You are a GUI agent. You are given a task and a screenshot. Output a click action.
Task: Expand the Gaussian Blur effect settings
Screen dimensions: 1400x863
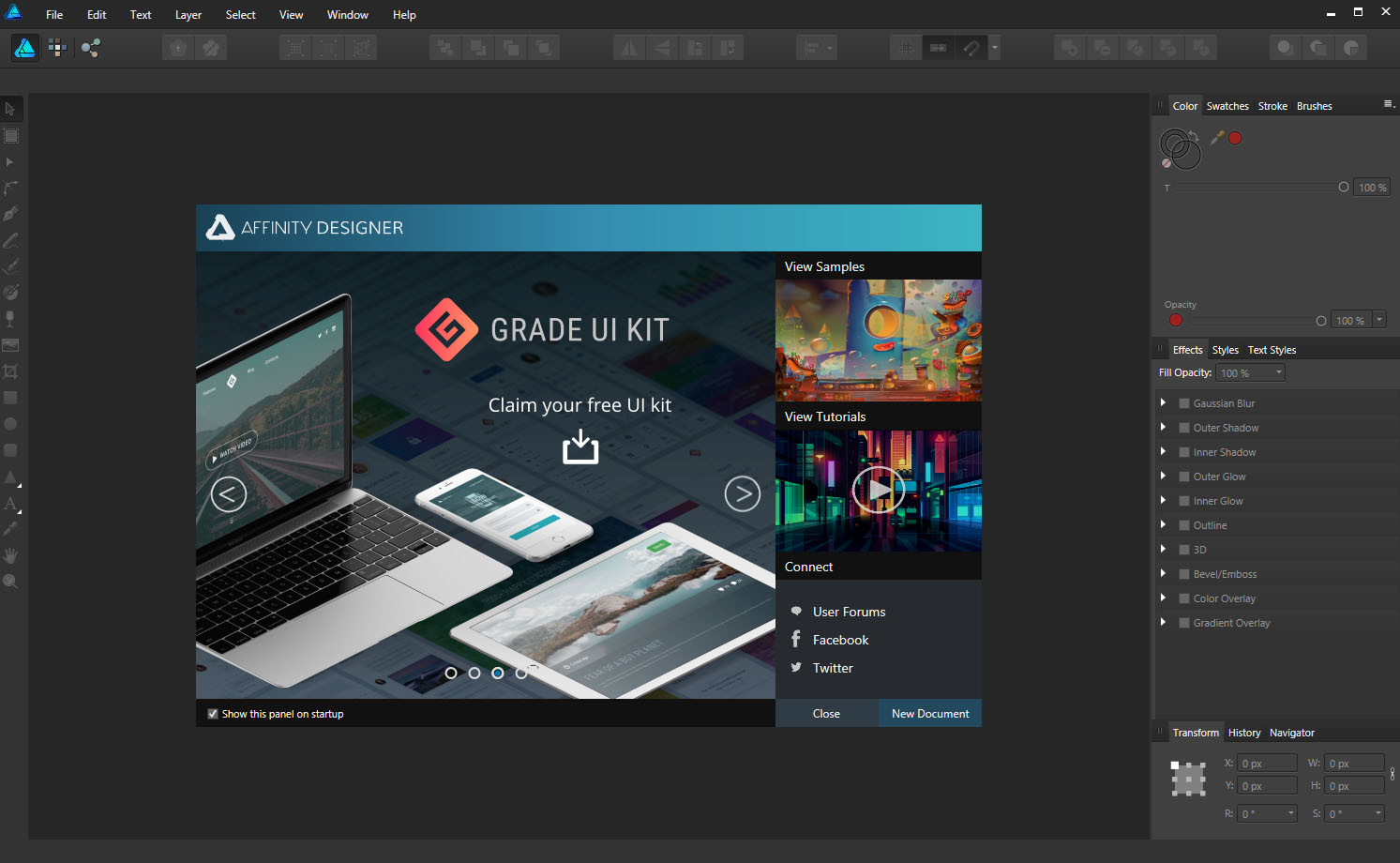click(x=1164, y=402)
